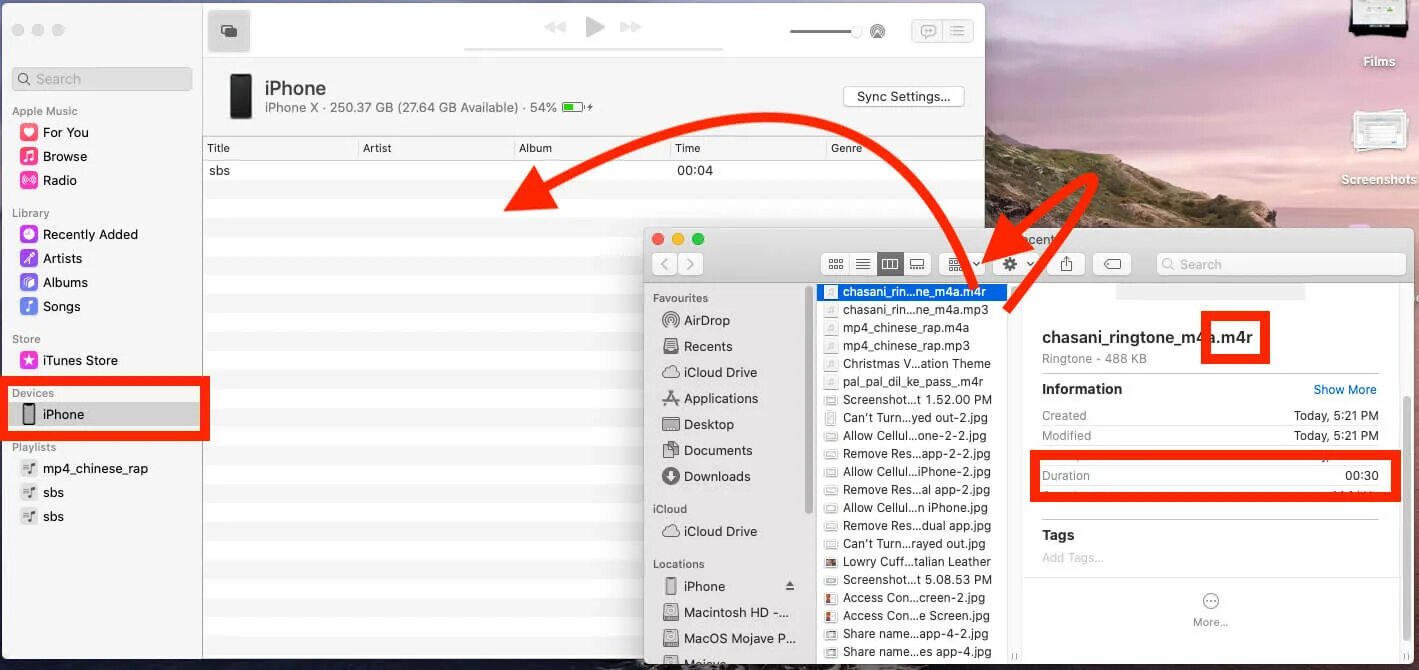This screenshot has width=1419, height=670.
Task: Open the Finder action gear menu
Action: pos(1016,264)
